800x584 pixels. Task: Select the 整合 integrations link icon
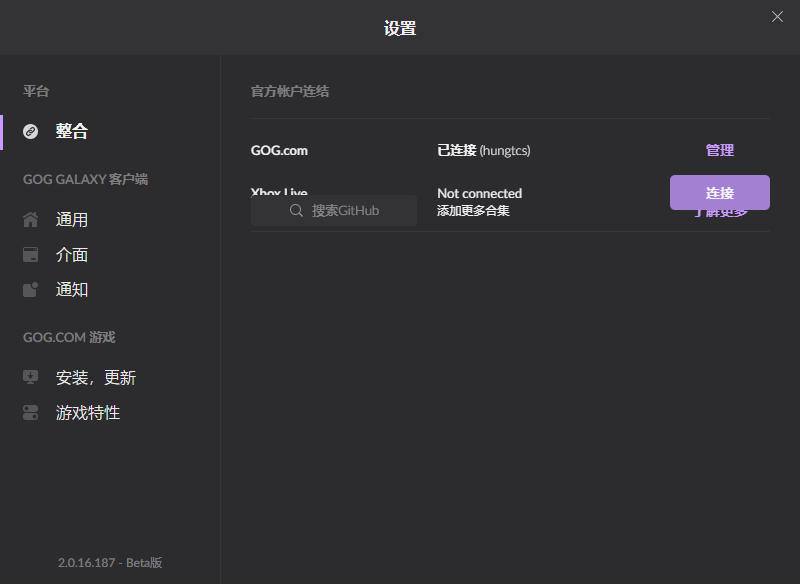(x=31, y=132)
